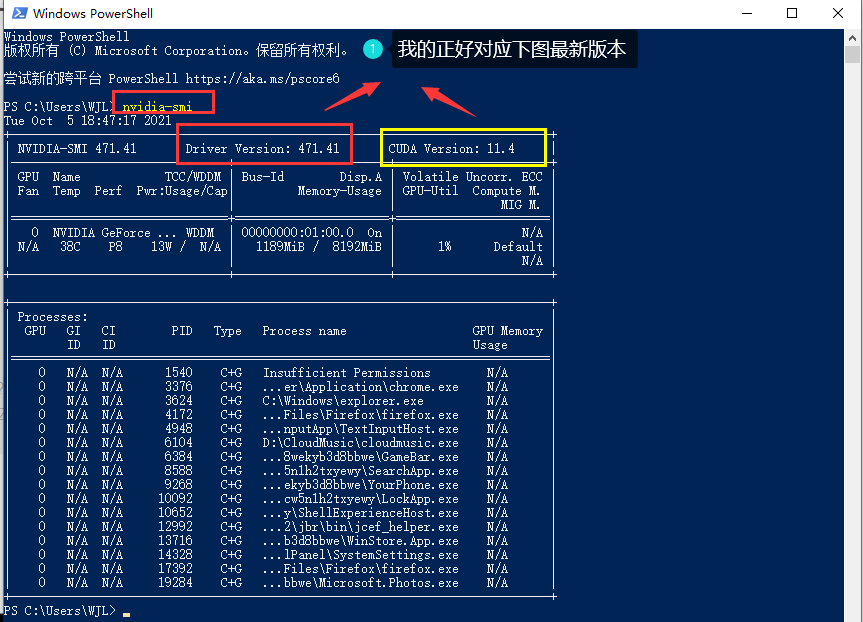863x622 pixels.
Task: Click the firefox.exe entry with PID 4172
Action: pos(361,414)
